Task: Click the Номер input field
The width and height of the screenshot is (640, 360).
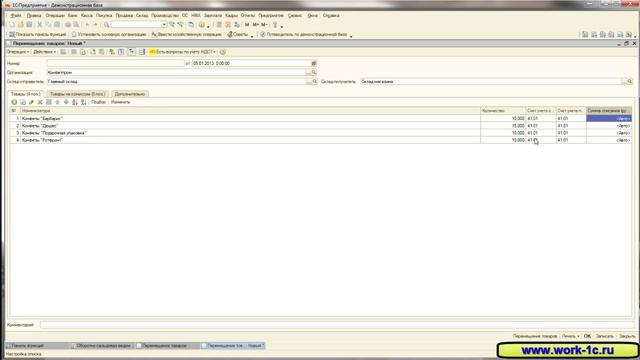Action: 116,63
